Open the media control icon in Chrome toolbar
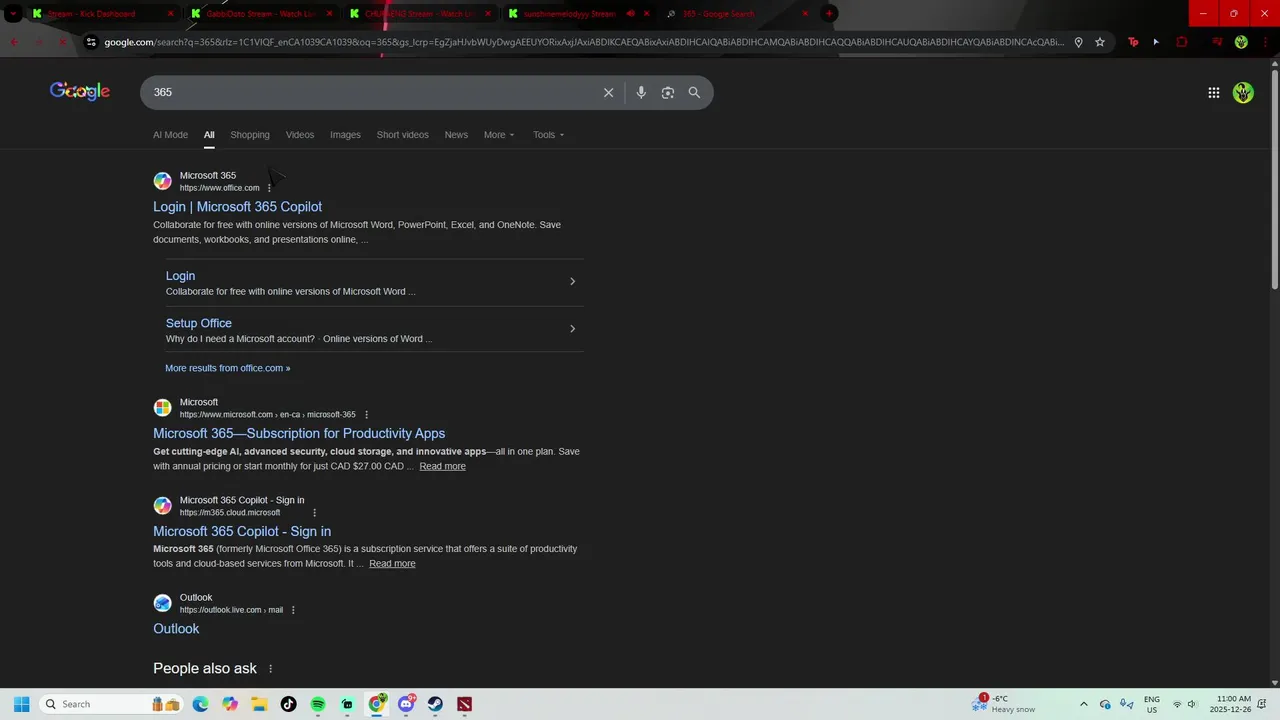This screenshot has height=720, width=1280. coord(1217,42)
